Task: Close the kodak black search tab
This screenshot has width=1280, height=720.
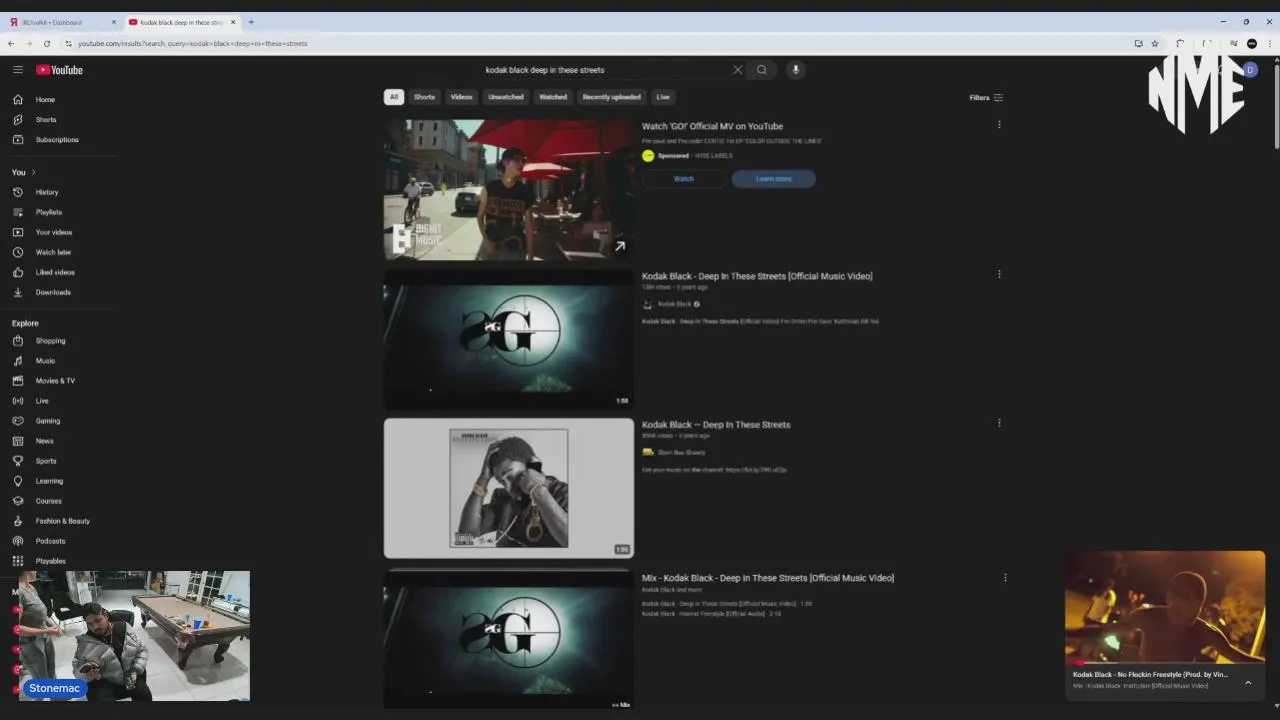Action: coord(233,22)
